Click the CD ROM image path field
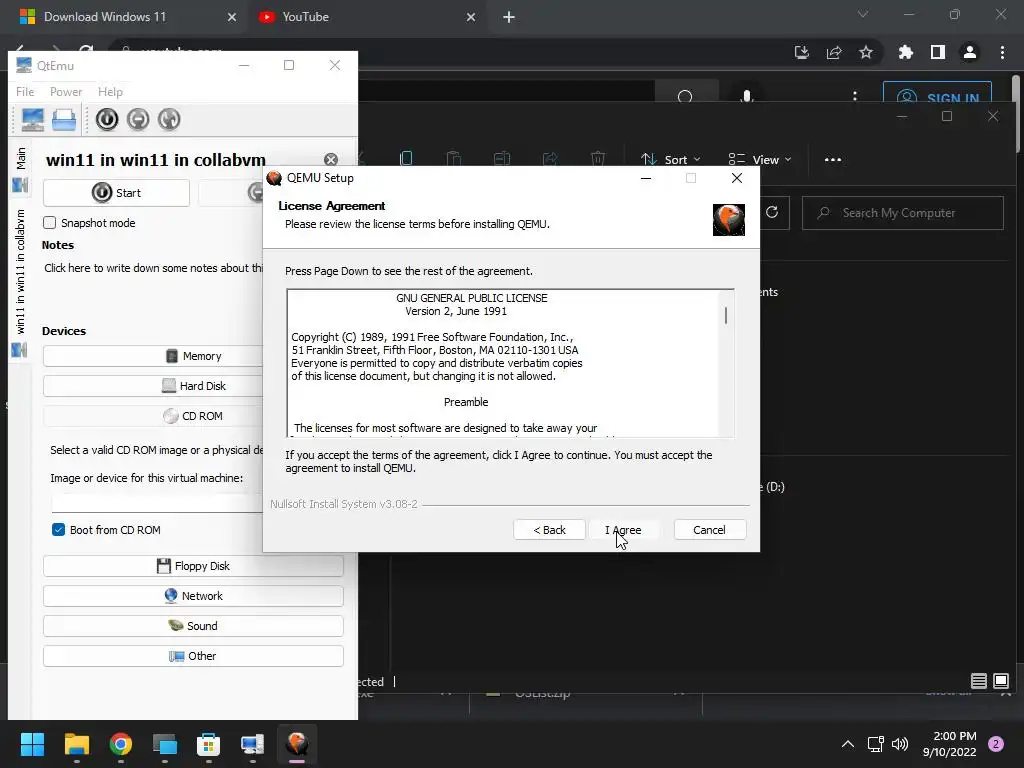 pyautogui.click(x=157, y=502)
